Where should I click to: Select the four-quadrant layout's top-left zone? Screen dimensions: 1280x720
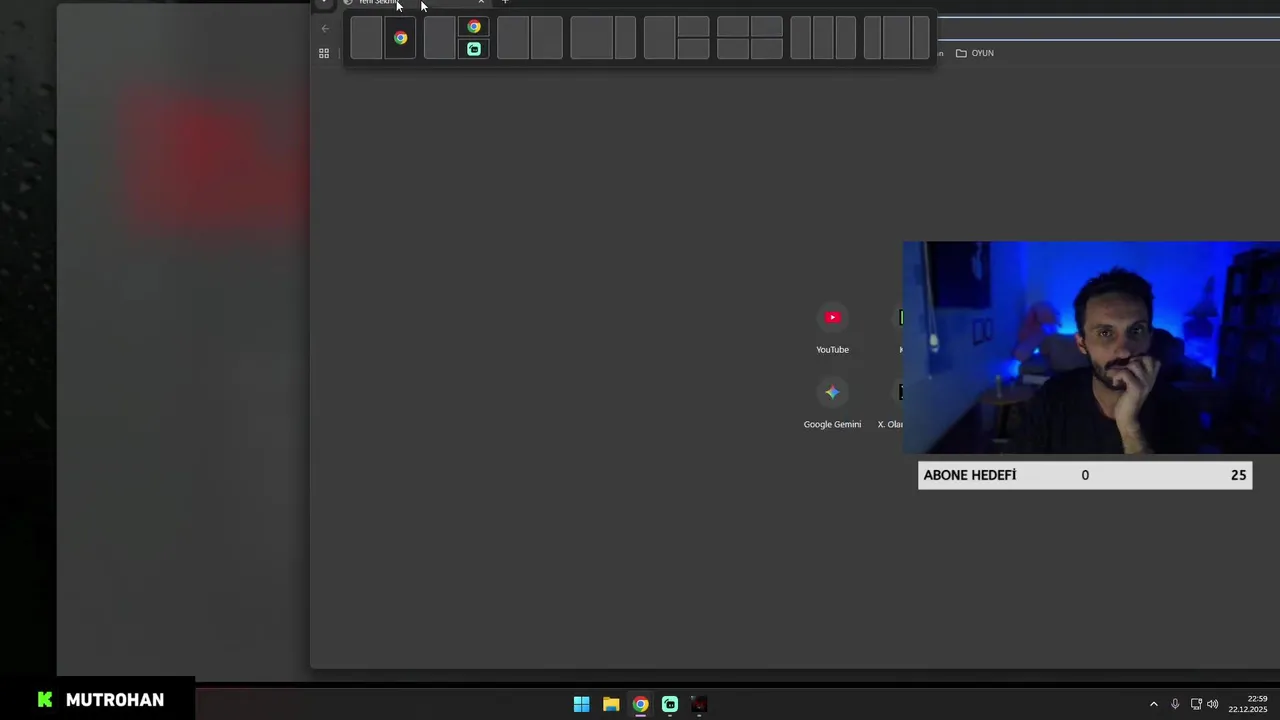(733, 27)
